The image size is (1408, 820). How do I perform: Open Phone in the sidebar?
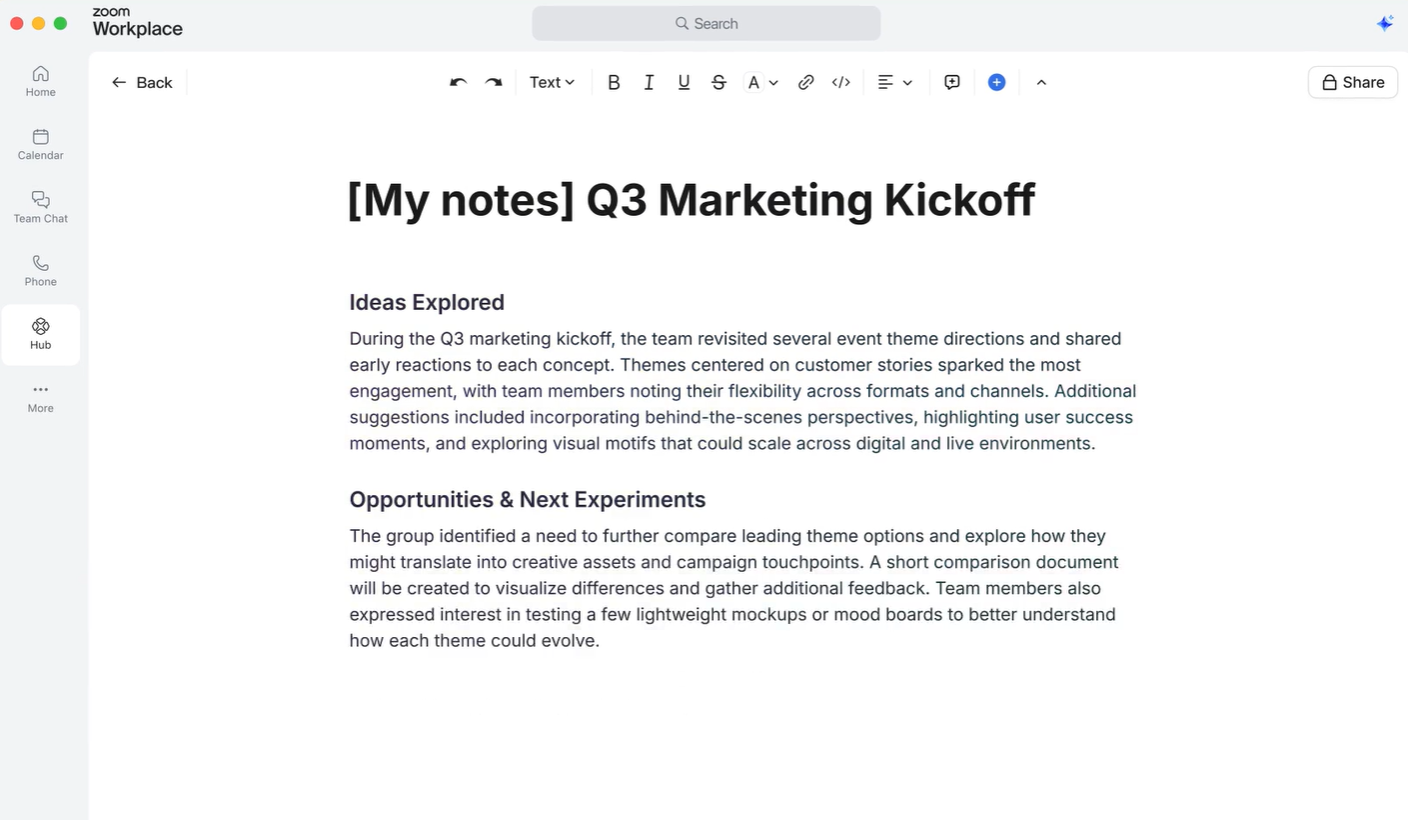(x=41, y=270)
